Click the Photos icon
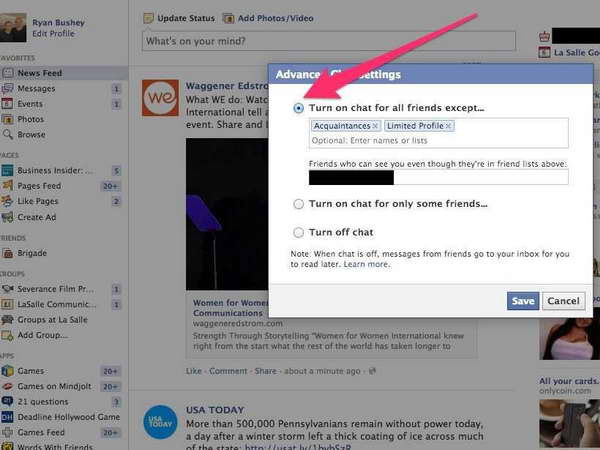 point(7,119)
